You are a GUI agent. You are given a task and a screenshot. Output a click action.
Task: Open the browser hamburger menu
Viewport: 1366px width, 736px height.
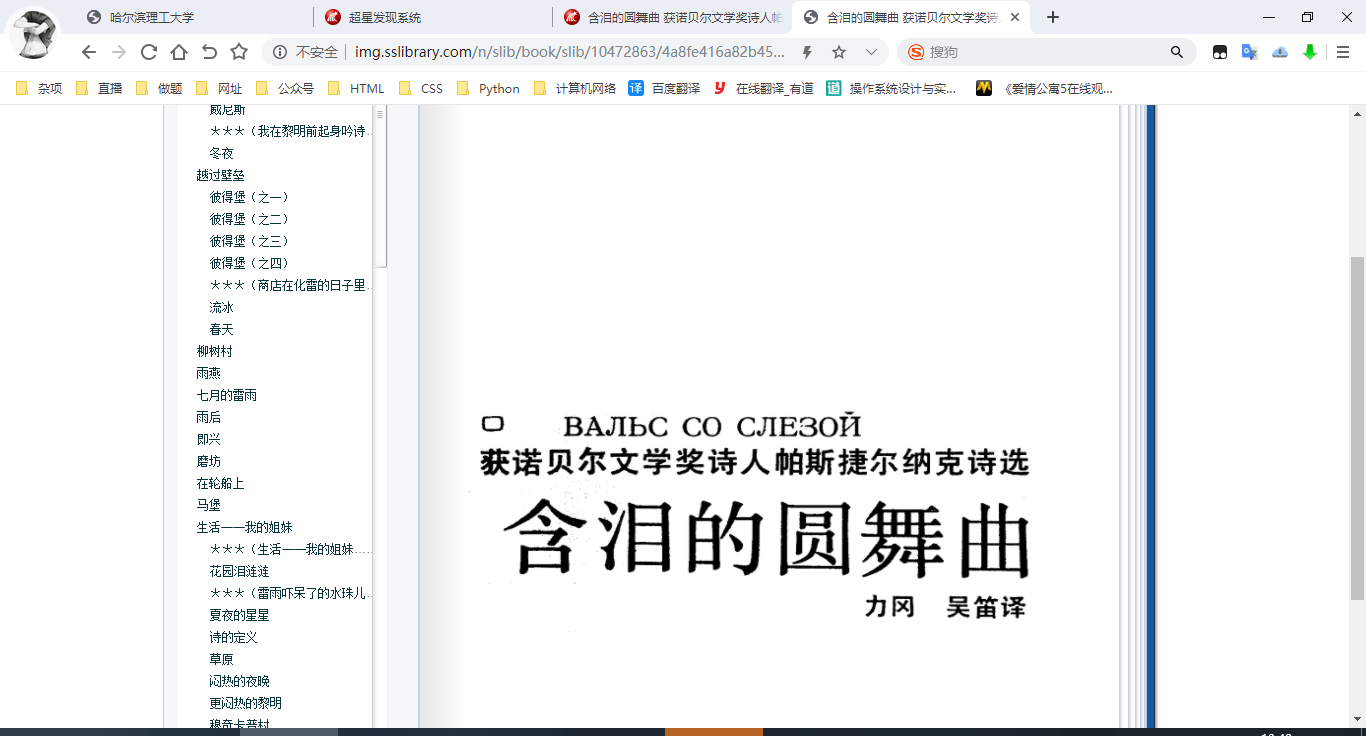pos(1343,52)
